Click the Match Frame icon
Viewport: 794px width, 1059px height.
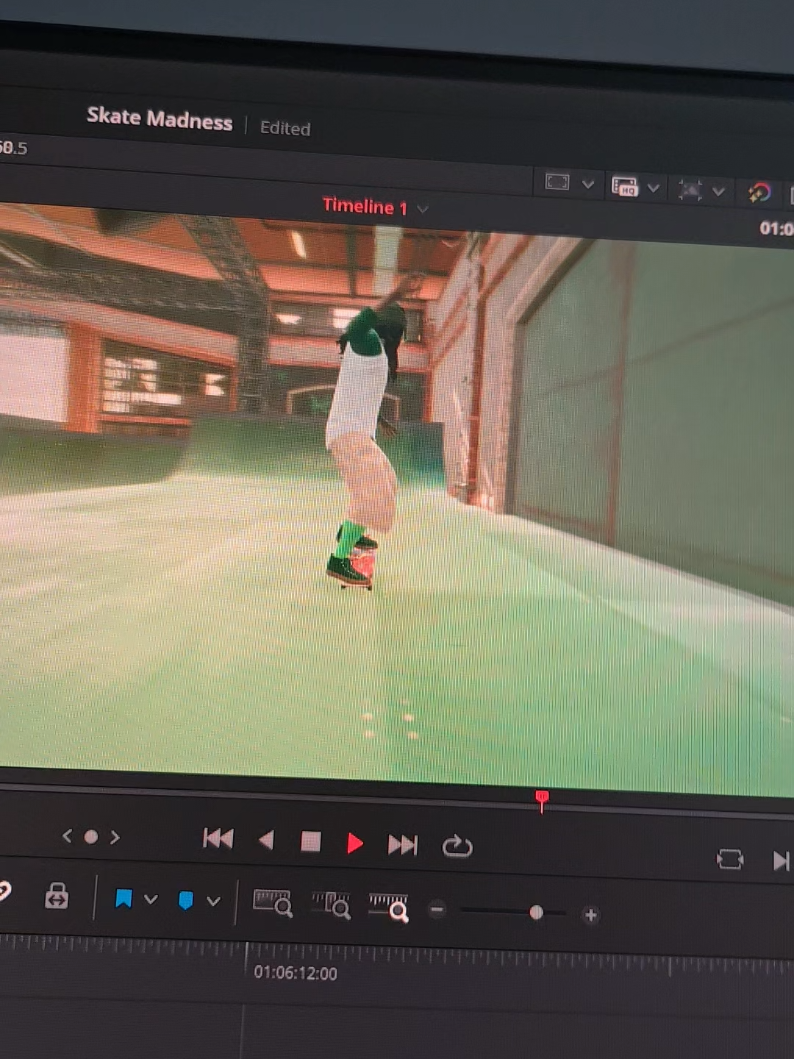click(x=730, y=859)
